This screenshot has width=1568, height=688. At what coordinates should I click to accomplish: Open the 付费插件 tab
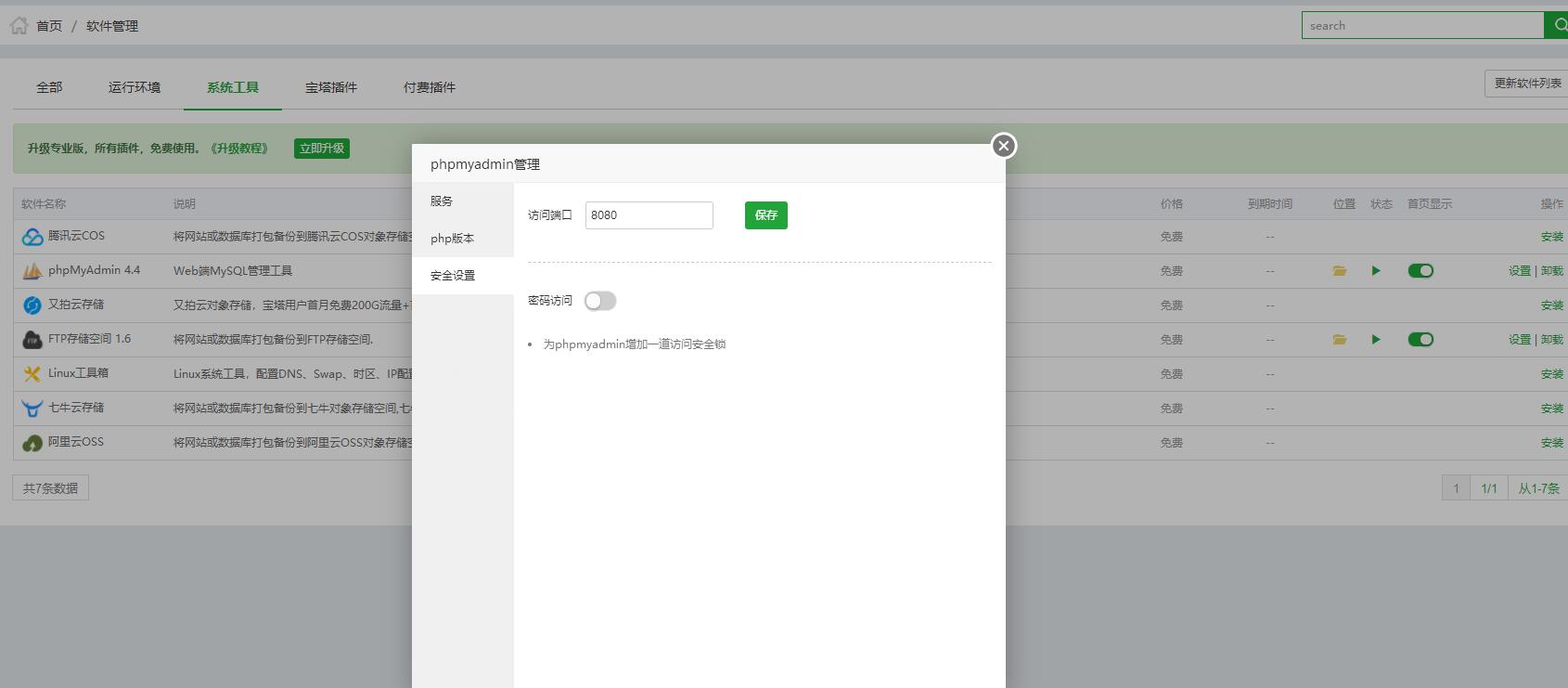pyautogui.click(x=430, y=87)
